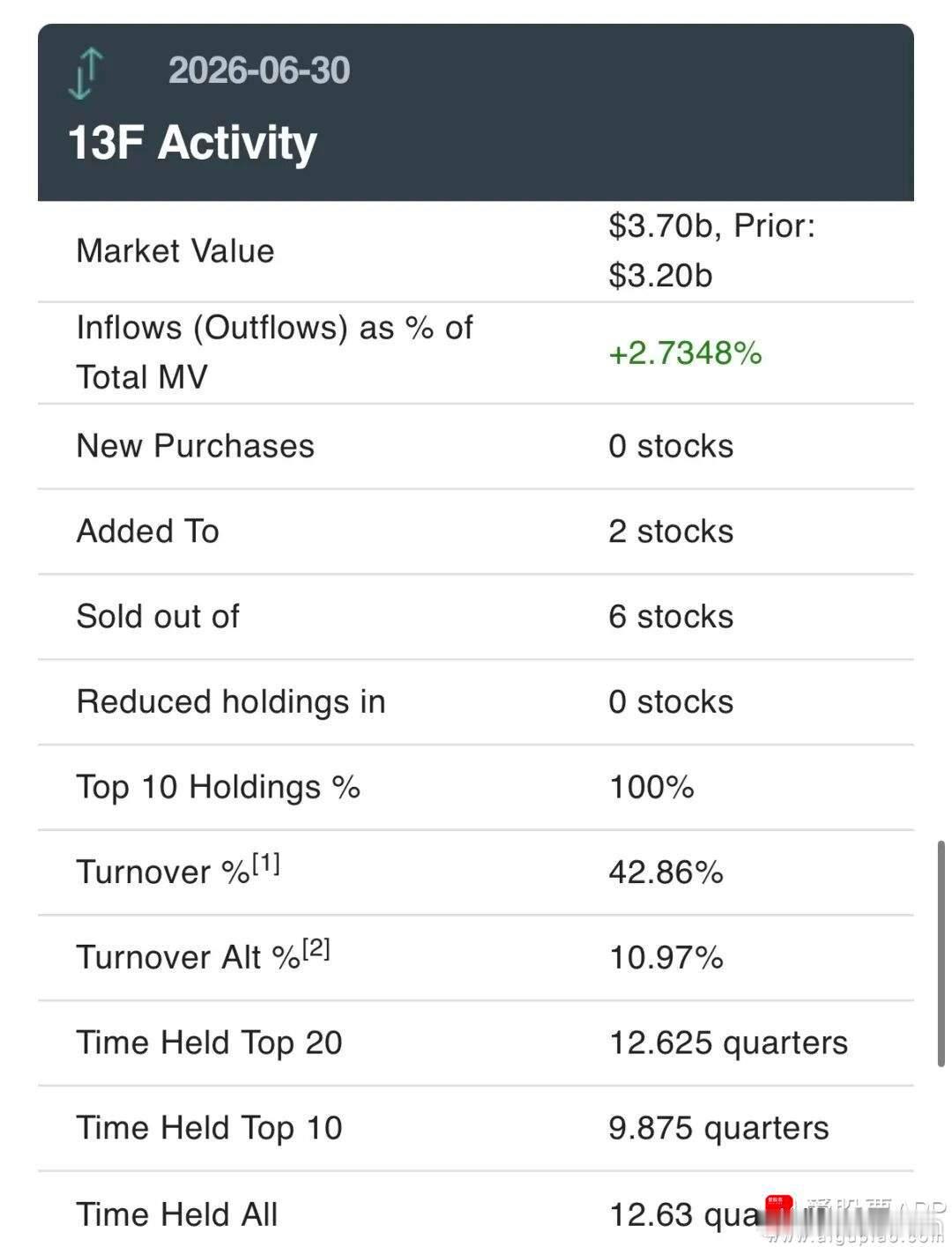
Task: Select the Sold out of row
Action: point(476,616)
